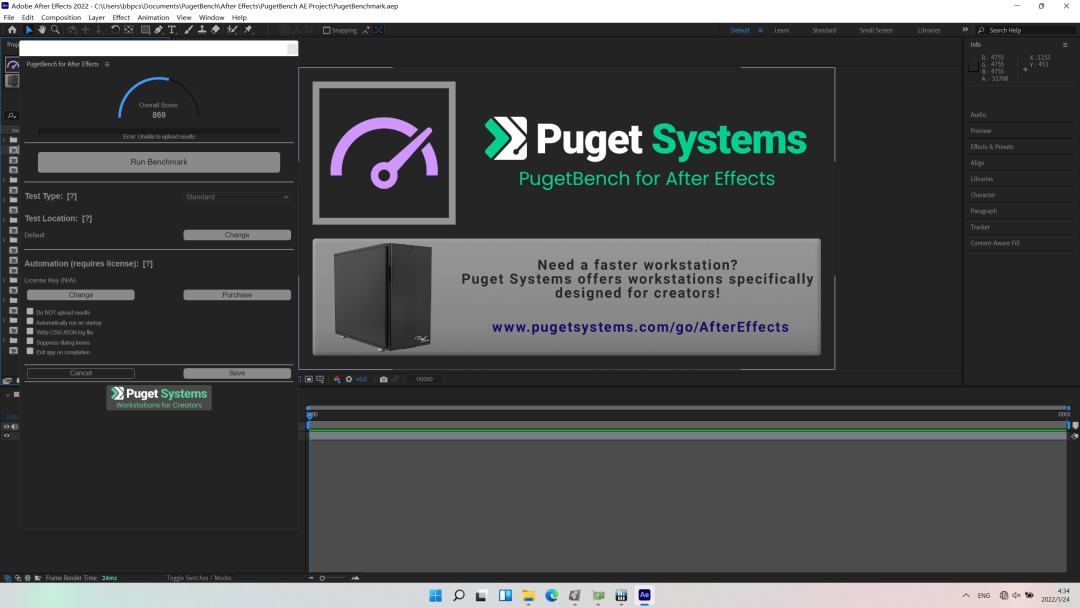
Task: Open the Test Type 'Standard' dropdown
Action: (x=237, y=197)
